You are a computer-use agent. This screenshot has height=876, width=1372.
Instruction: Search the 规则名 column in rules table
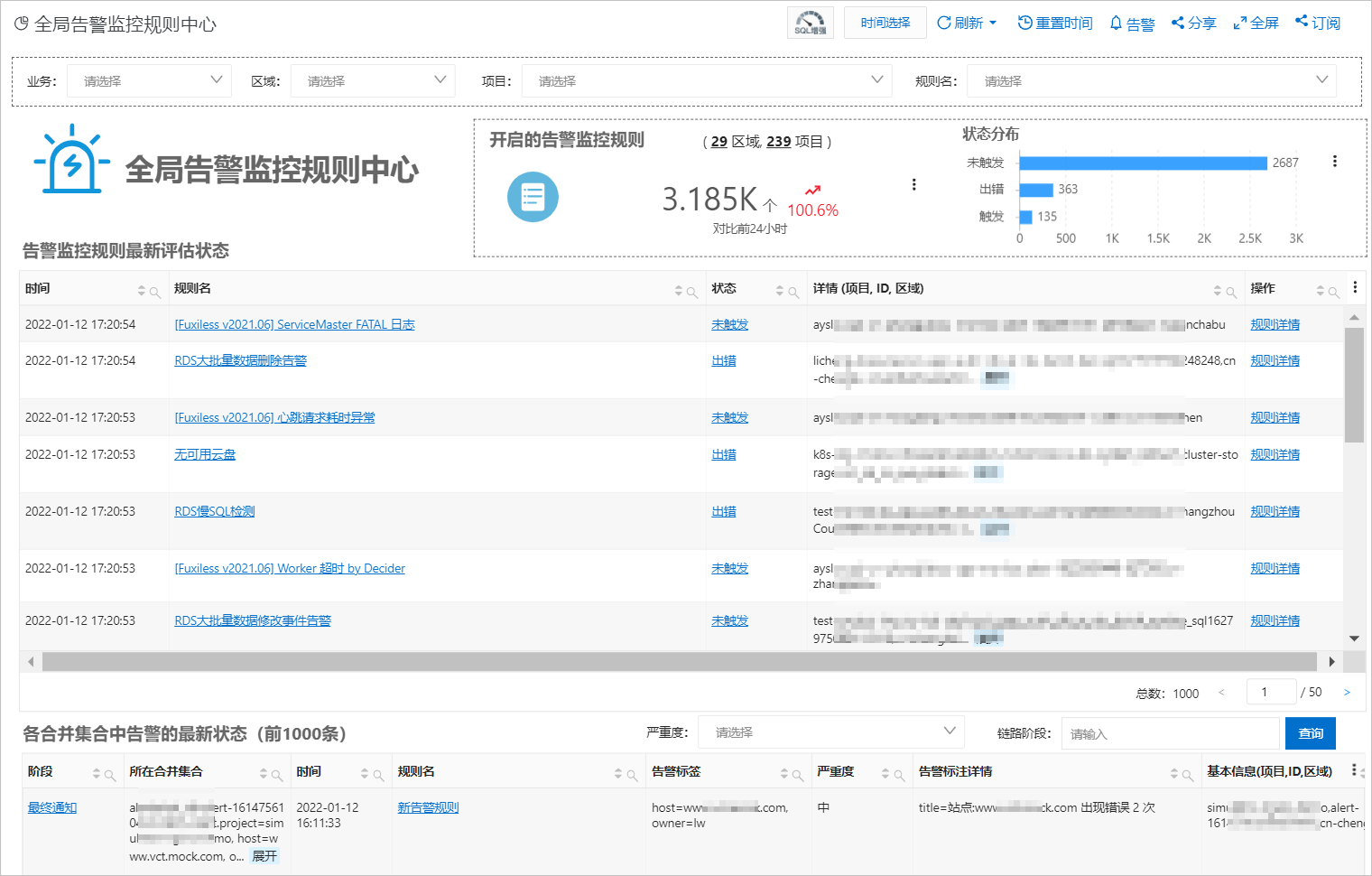click(x=692, y=292)
